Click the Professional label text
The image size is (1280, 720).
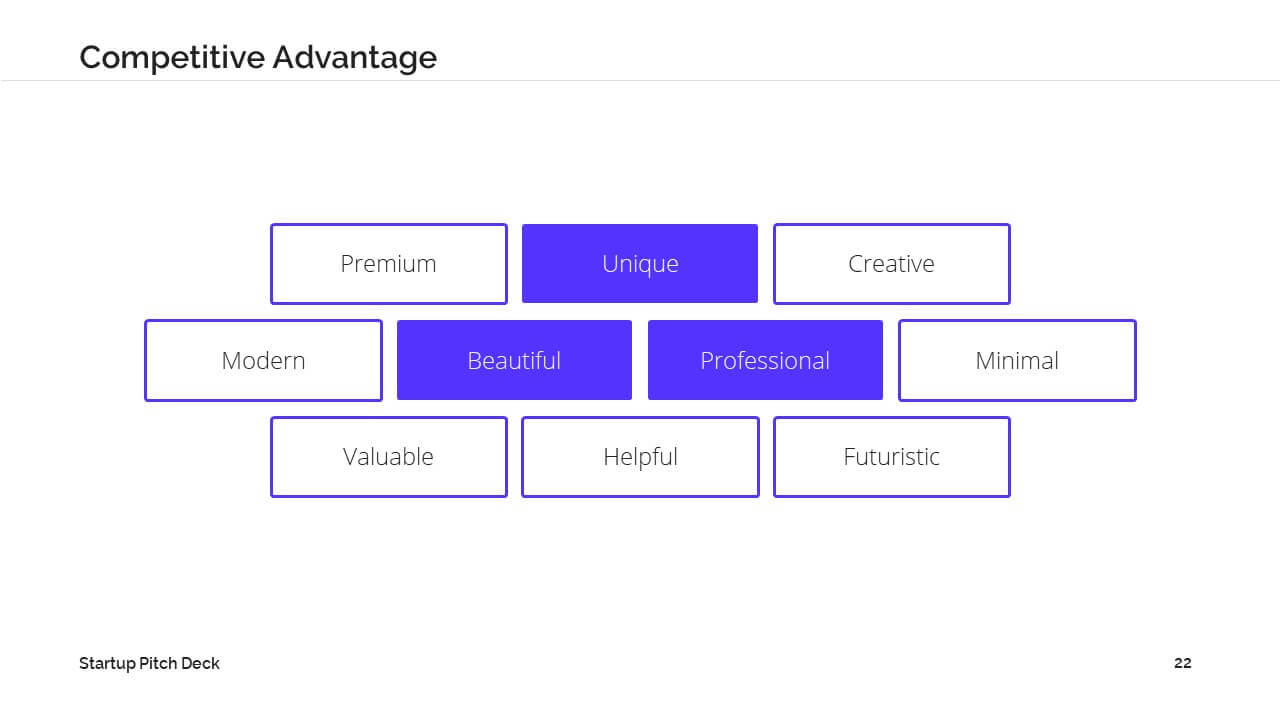point(765,360)
